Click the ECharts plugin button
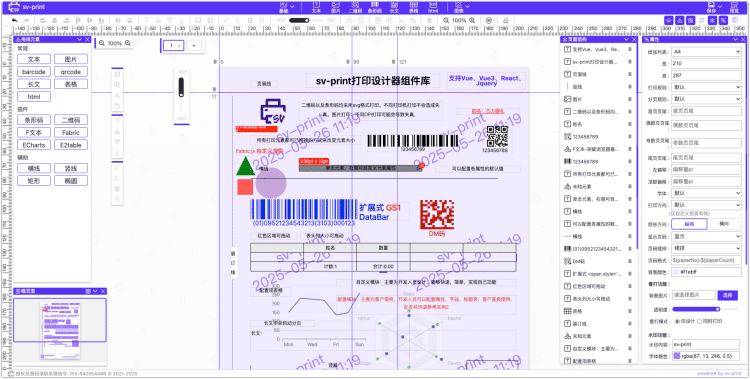 (x=34, y=145)
